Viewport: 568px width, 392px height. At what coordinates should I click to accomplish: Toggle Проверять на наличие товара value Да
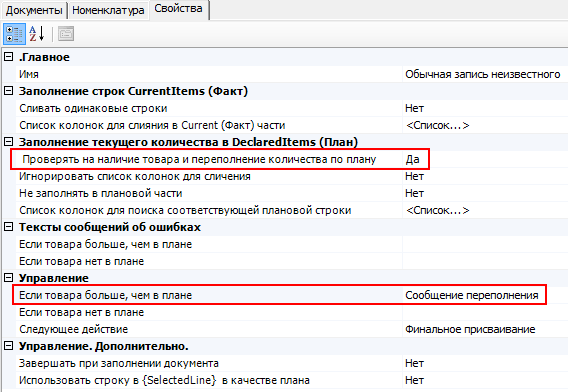tap(485, 159)
